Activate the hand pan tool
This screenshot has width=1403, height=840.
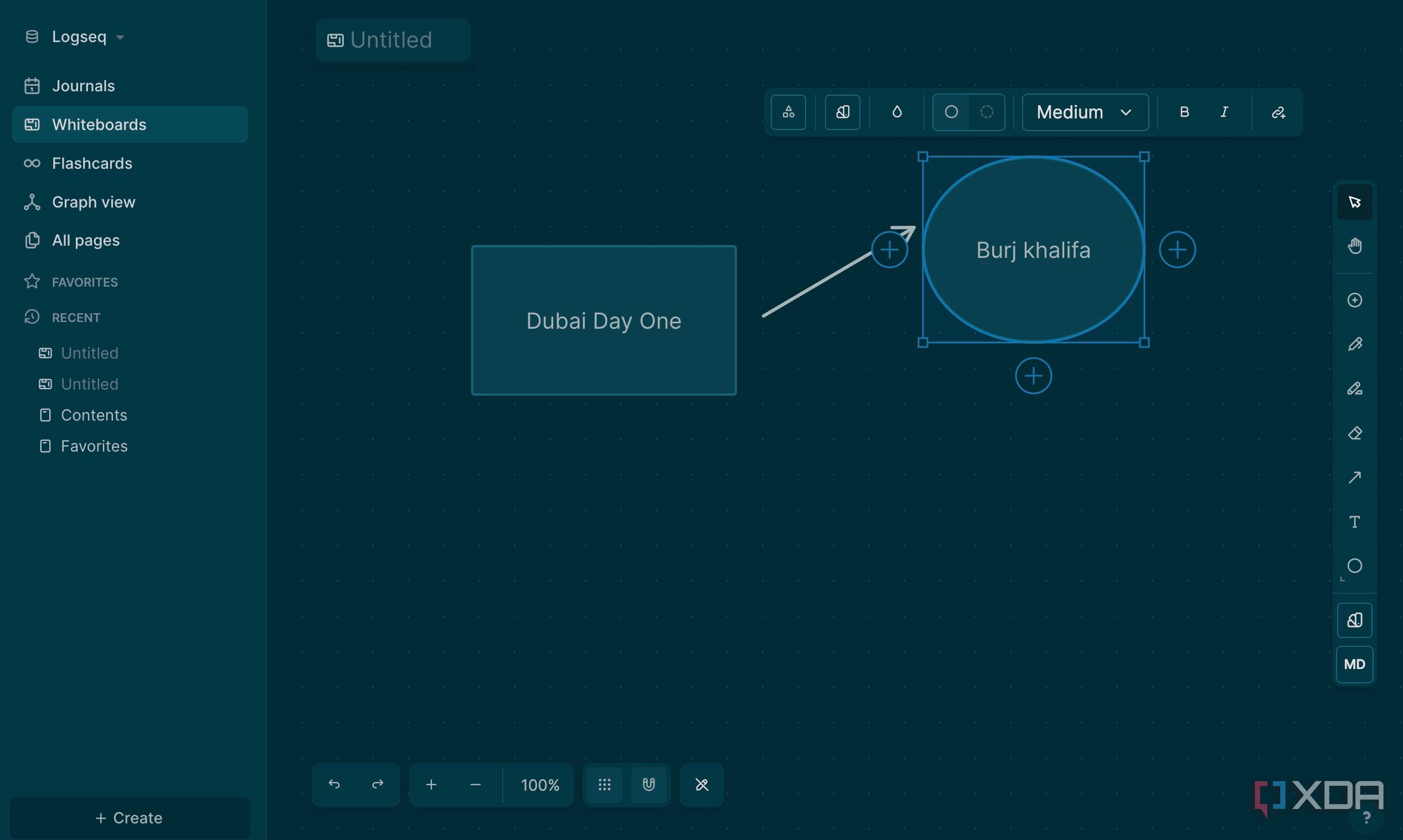tap(1354, 246)
